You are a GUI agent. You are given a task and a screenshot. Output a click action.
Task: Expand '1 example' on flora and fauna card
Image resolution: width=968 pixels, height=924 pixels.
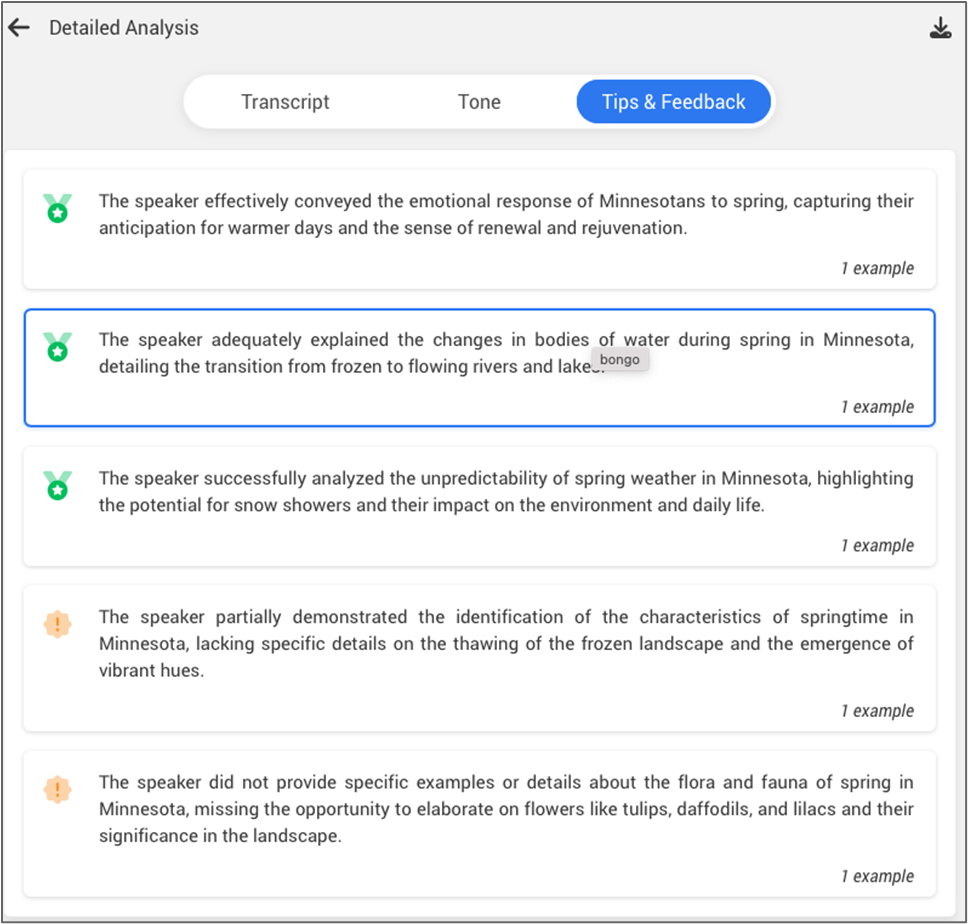point(877,876)
